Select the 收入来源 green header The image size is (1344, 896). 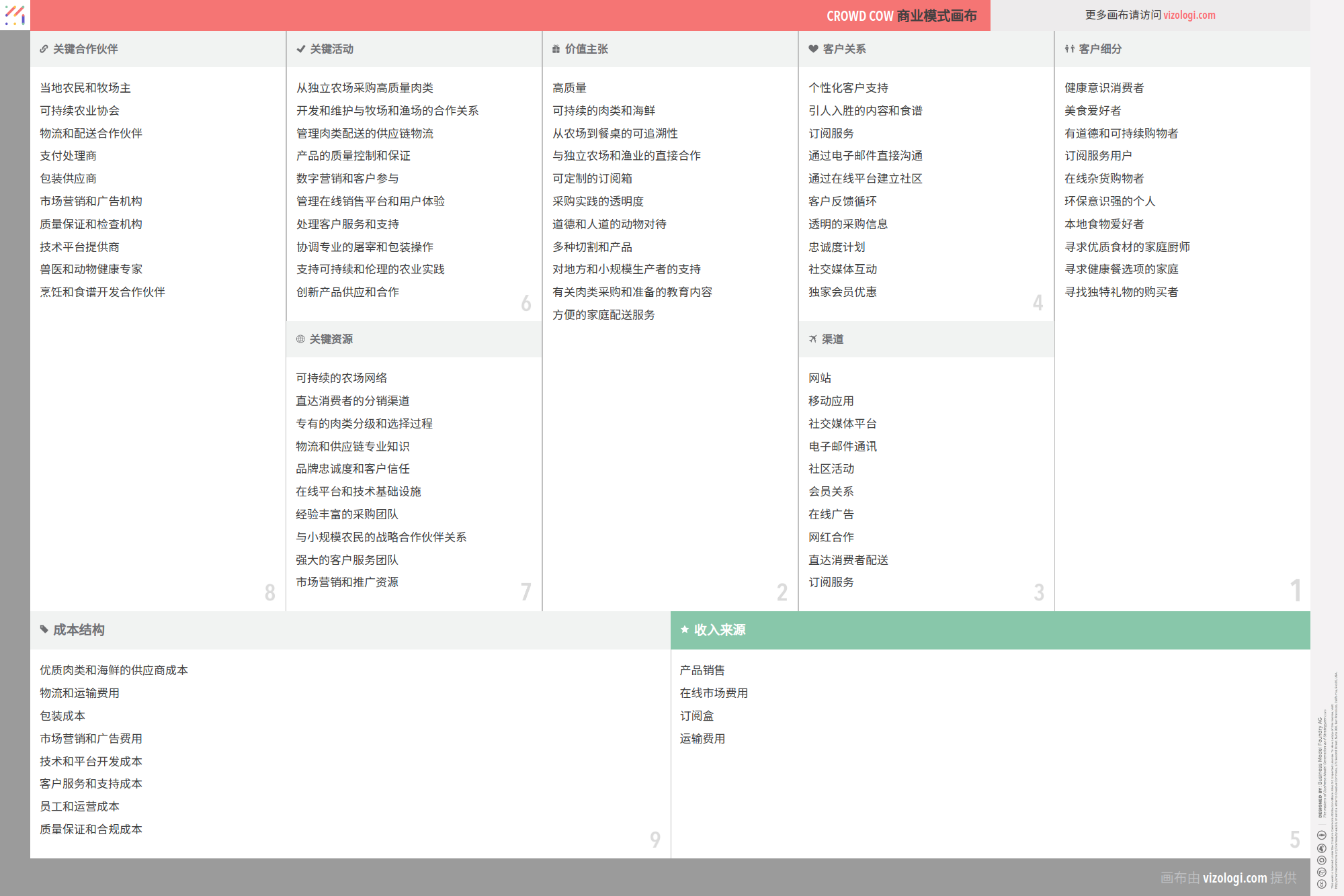pyautogui.click(x=719, y=630)
